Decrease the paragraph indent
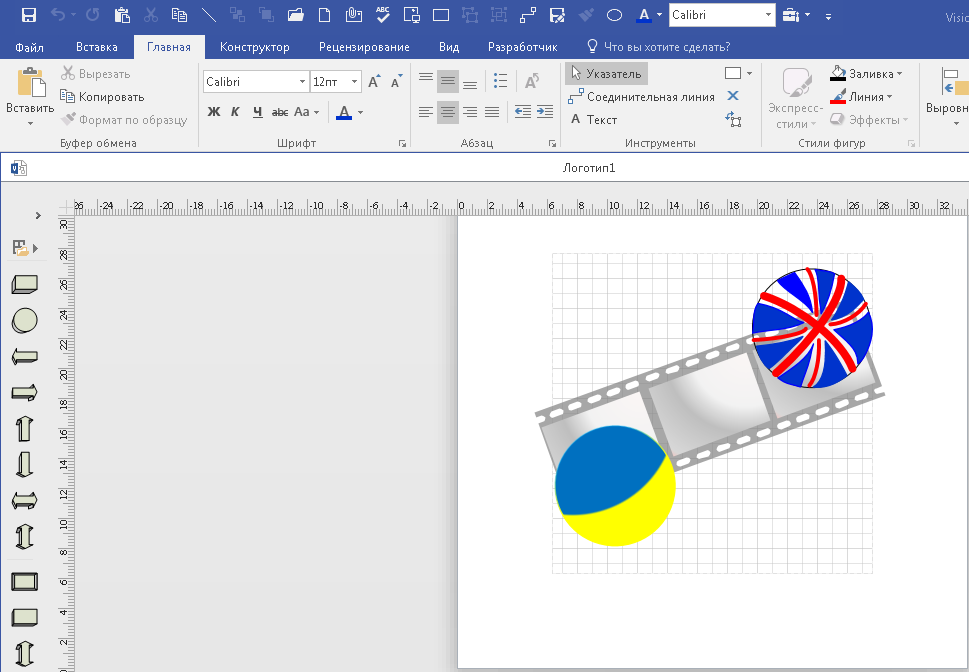Screen dimensions: 969x672 click(523, 112)
